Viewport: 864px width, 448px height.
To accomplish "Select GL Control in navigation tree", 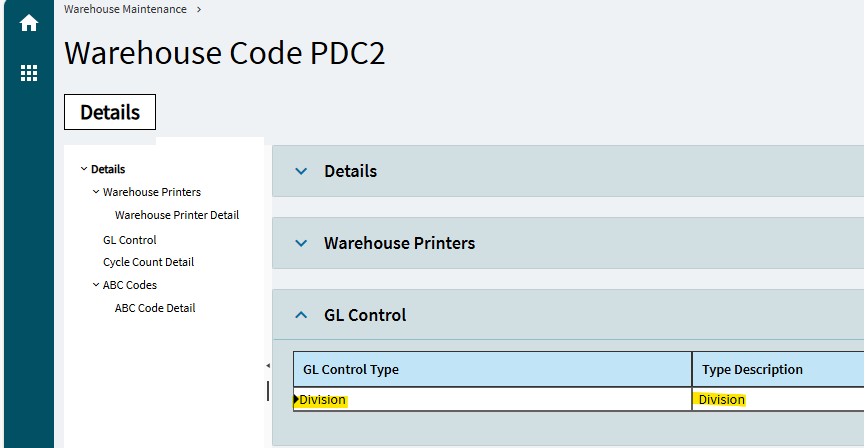I will point(129,240).
